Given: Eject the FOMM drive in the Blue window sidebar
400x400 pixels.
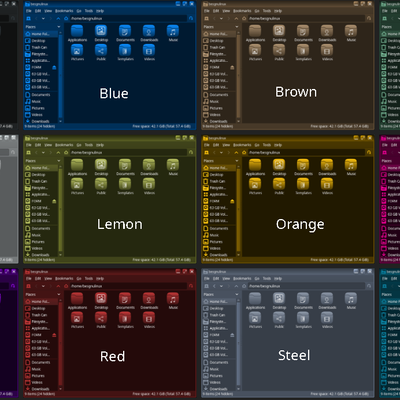Looking at the screenshot, I should point(54,67).
